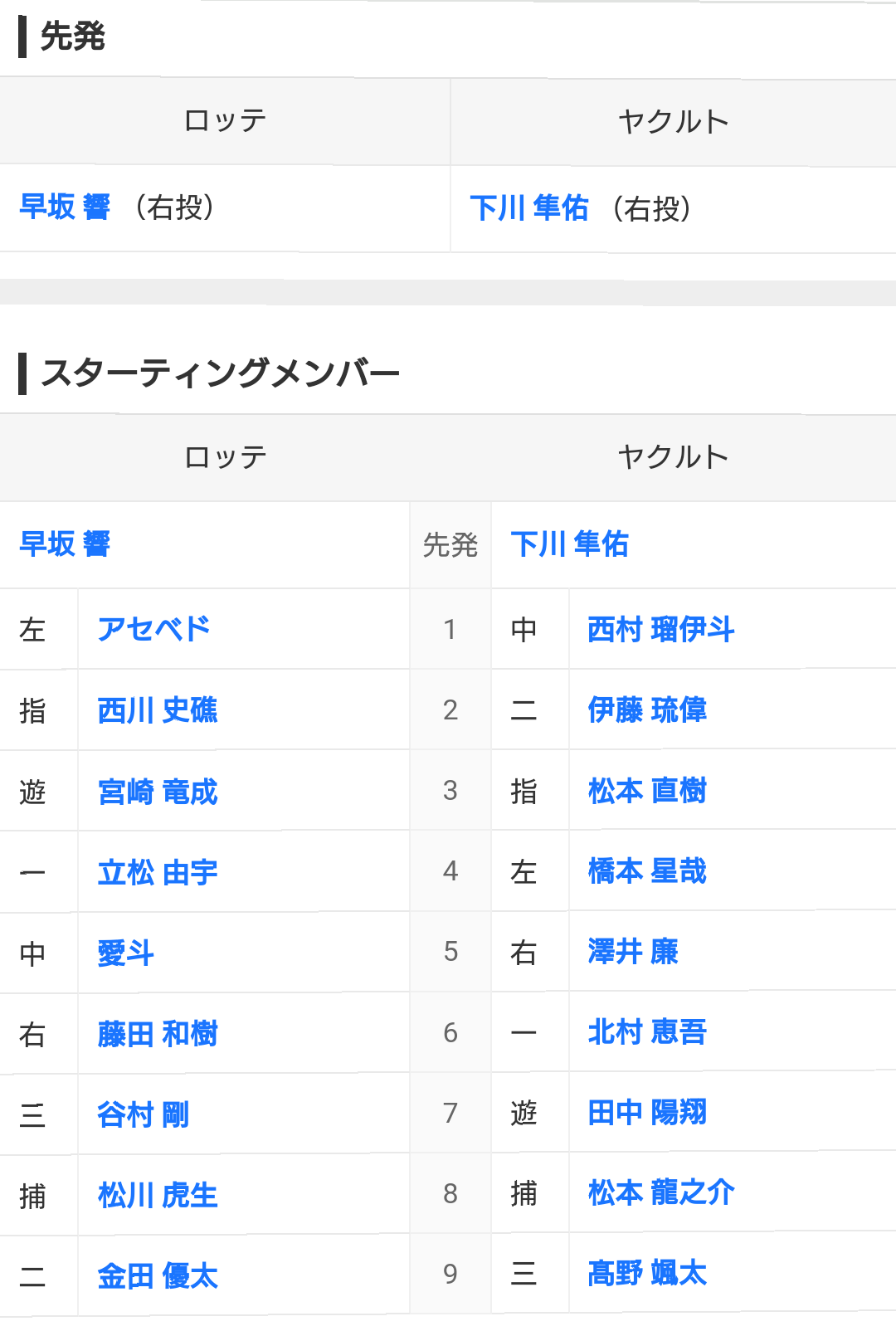896x1331 pixels.
Task: Open 松本 龍之介 player page
Action: 661,1192
